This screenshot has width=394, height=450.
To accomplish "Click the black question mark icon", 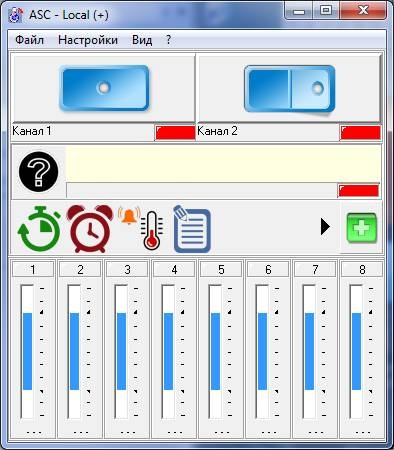I will pyautogui.click(x=39, y=172).
